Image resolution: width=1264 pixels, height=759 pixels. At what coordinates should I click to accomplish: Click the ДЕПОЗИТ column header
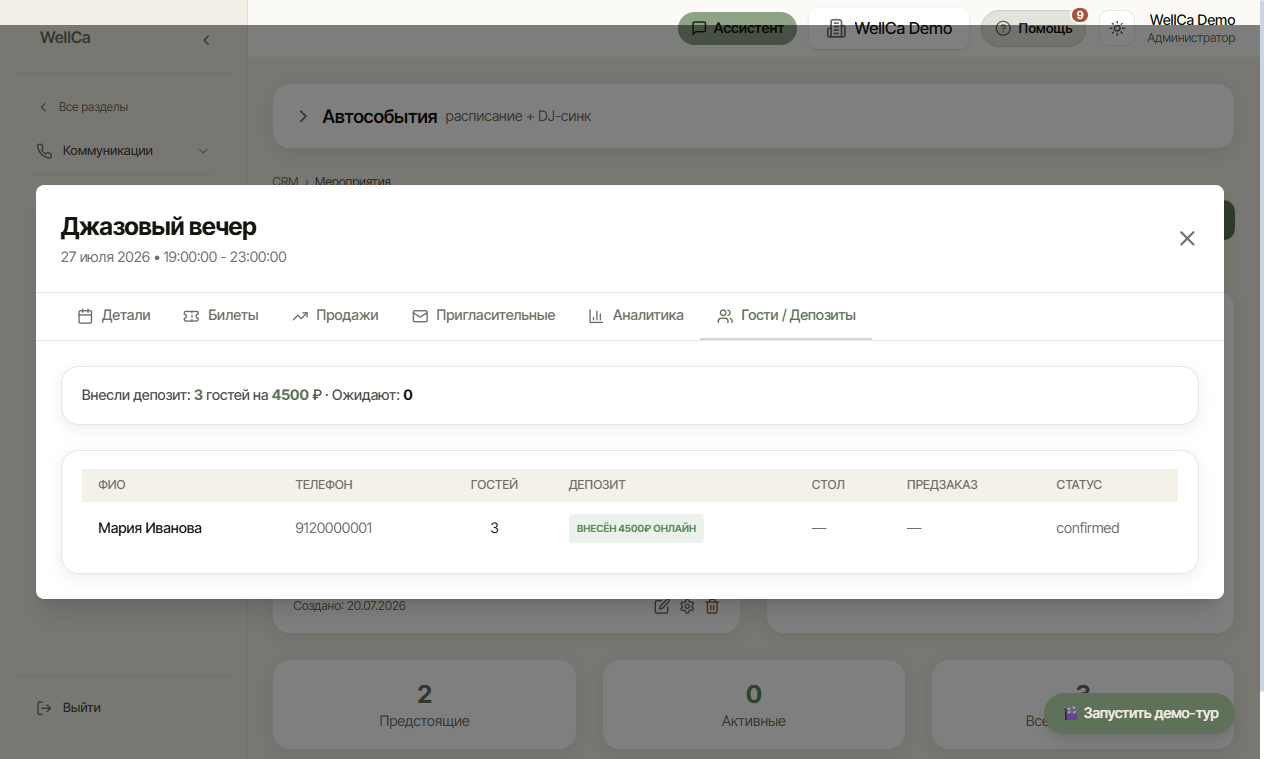(x=597, y=485)
